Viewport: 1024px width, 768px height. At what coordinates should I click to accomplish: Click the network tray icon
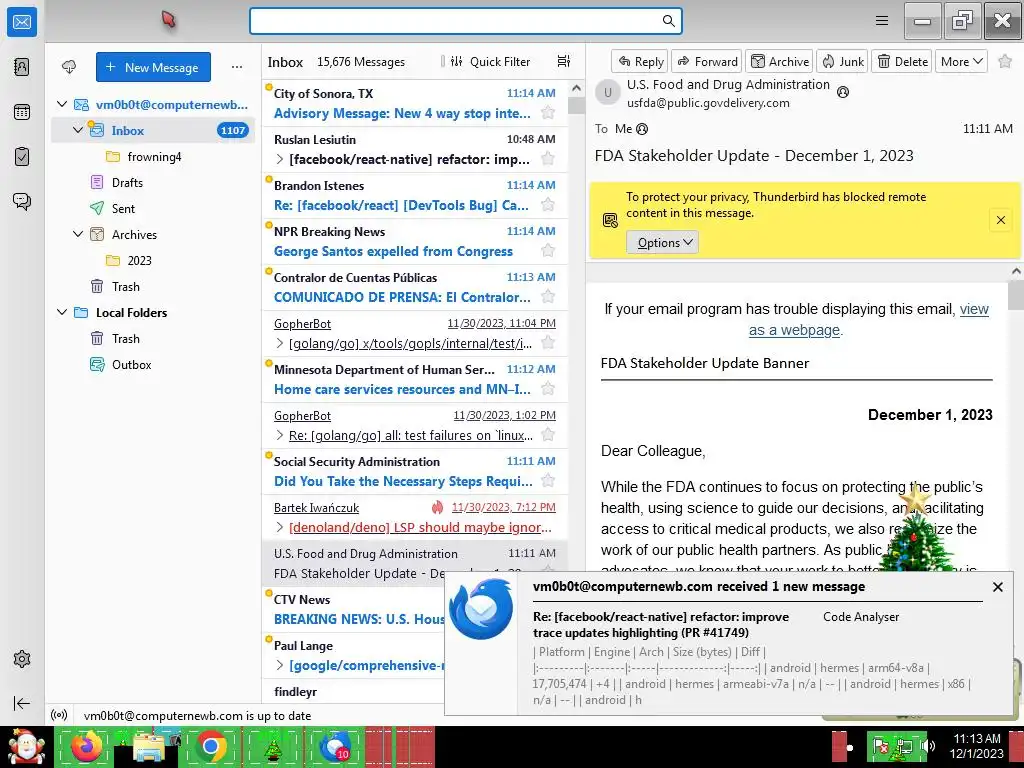pyautogui.click(x=905, y=746)
